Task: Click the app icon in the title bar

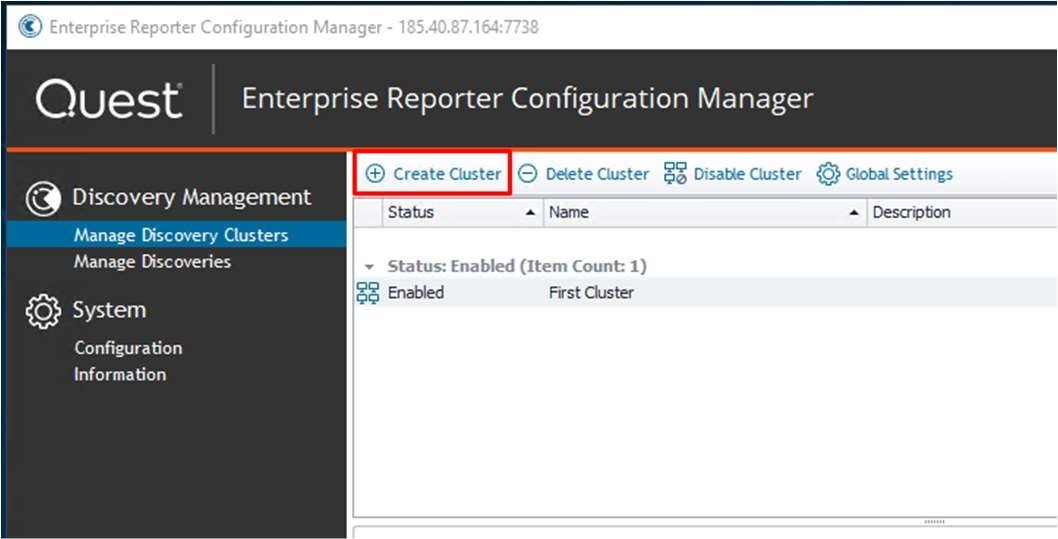Action: pos(30,27)
